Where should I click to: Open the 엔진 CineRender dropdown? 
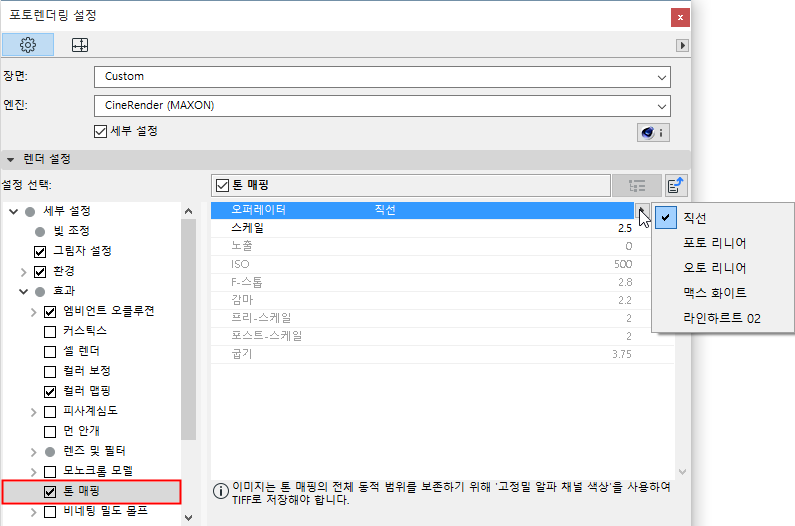click(382, 106)
